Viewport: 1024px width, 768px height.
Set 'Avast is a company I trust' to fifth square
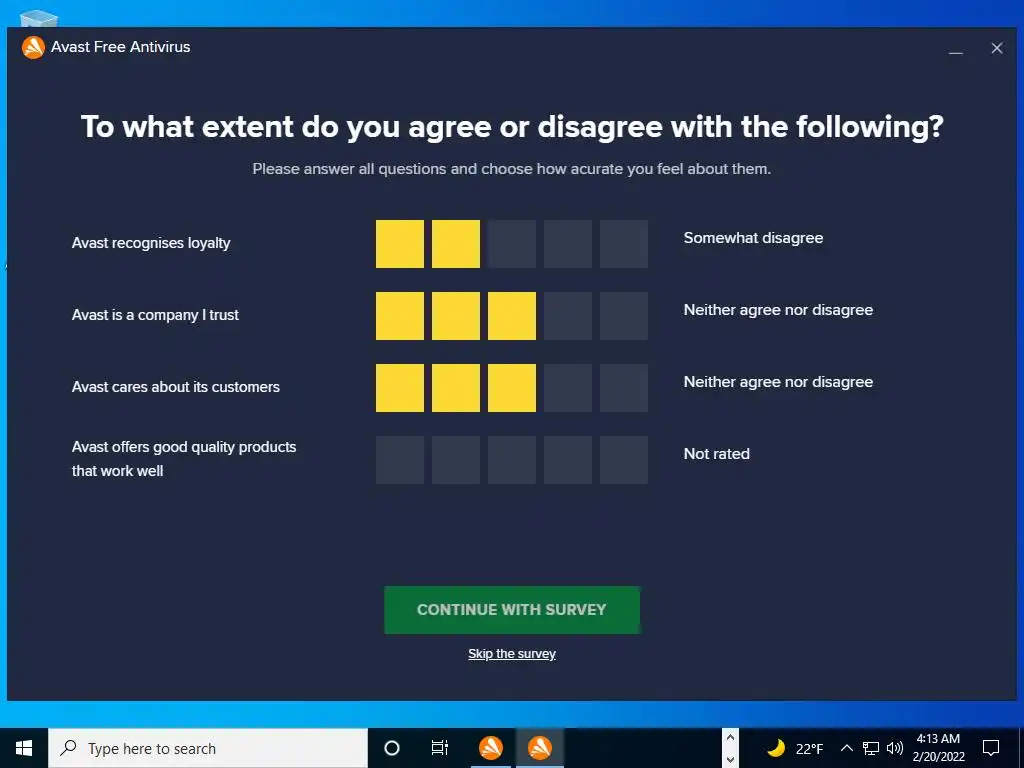624,316
